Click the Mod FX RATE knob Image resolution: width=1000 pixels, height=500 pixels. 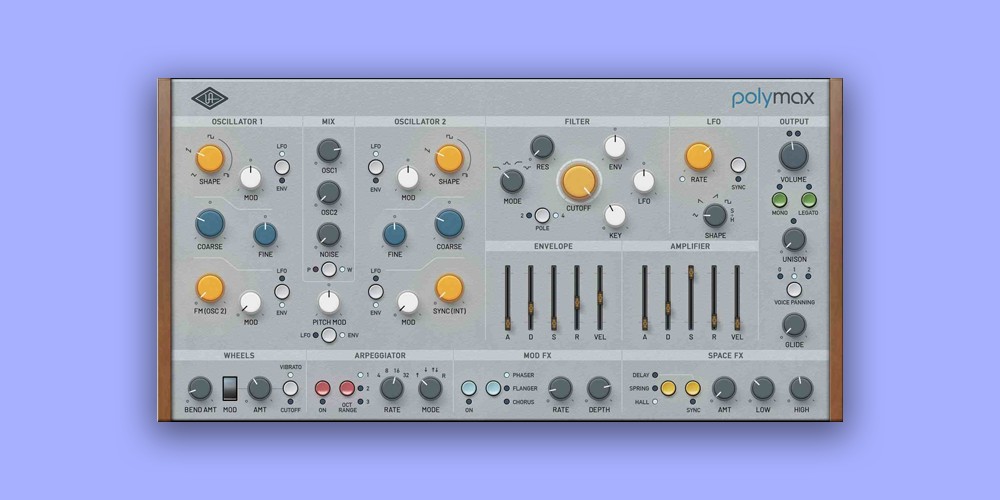click(560, 388)
